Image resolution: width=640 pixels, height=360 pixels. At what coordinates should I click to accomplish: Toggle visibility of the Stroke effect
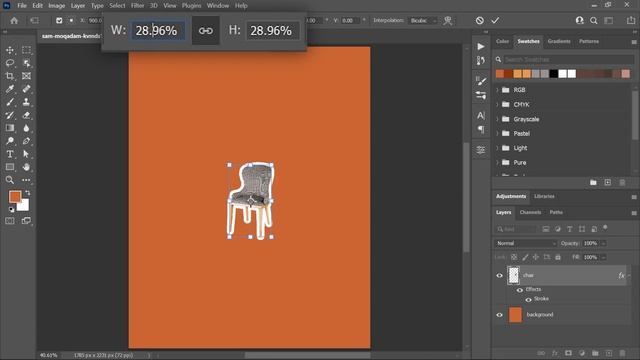tap(528, 300)
